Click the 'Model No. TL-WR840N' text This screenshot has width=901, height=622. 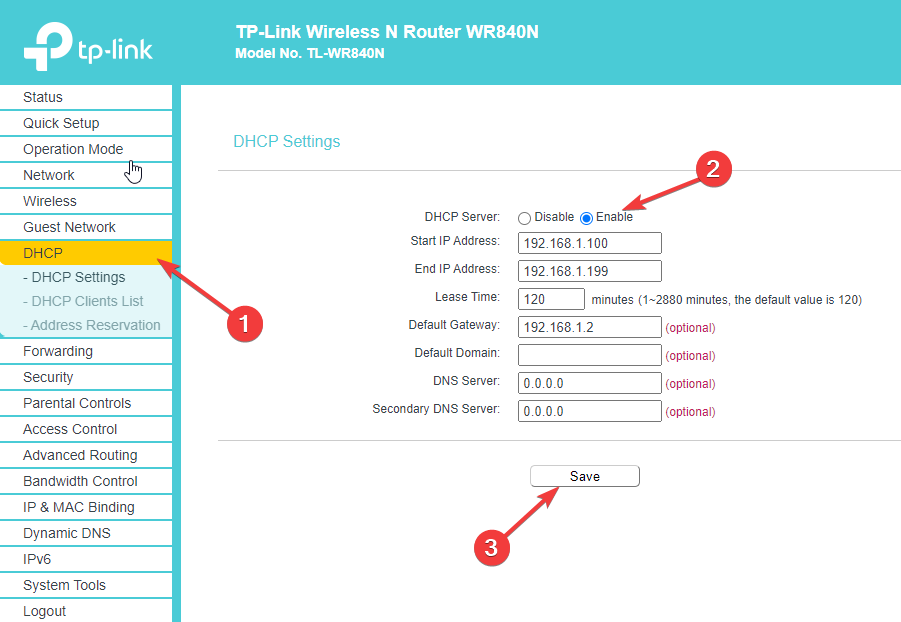click(310, 53)
